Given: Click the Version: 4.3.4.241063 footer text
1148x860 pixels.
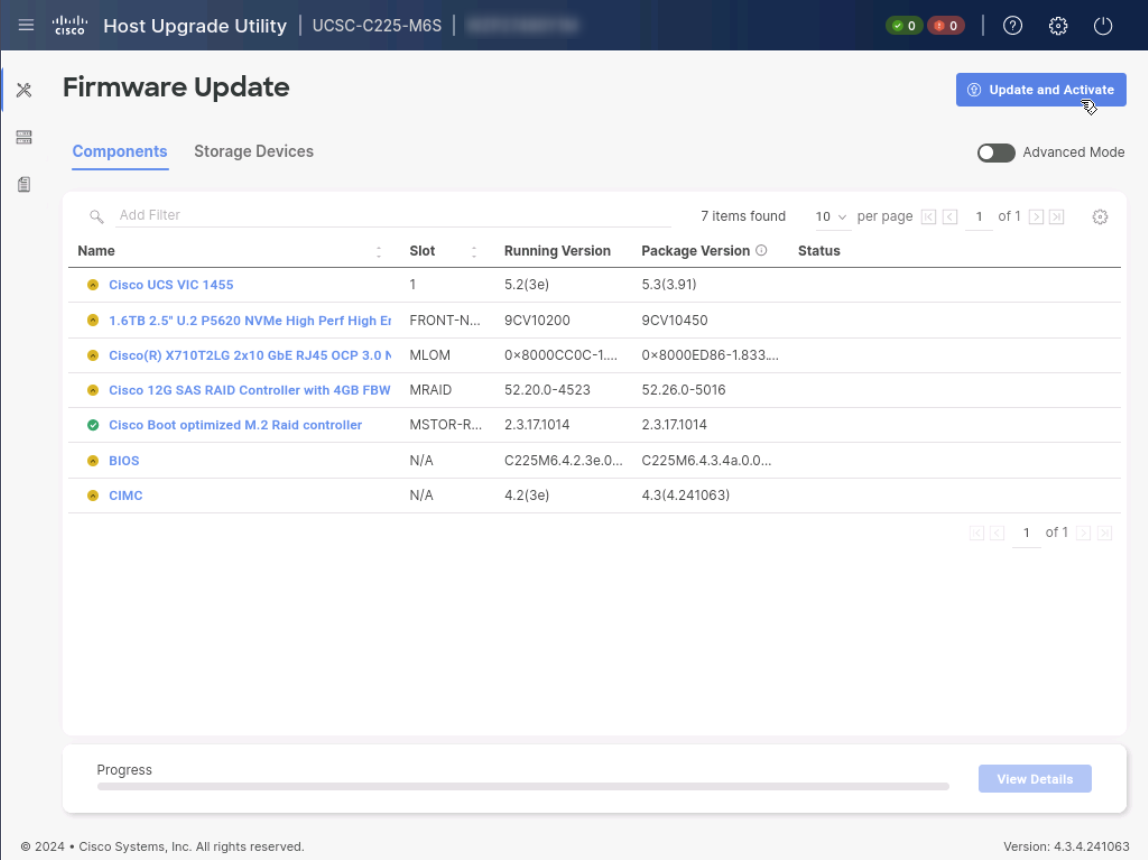Looking at the screenshot, I should pos(1066,846).
